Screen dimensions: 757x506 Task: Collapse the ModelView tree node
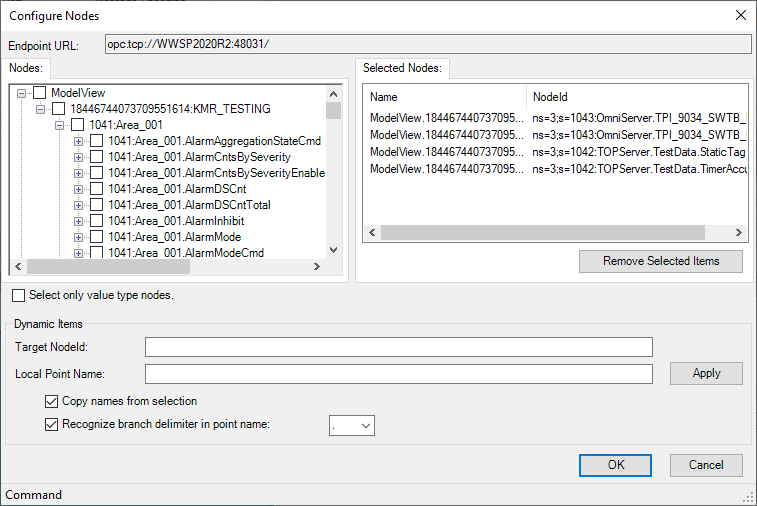(x=22, y=93)
